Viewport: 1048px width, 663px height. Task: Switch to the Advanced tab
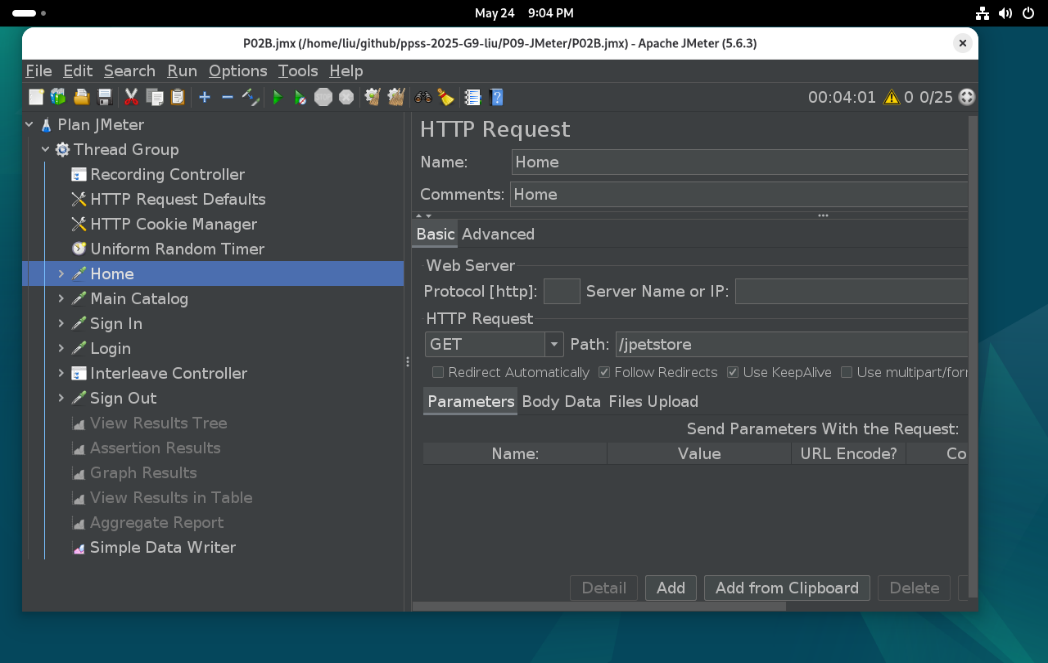[x=498, y=234]
